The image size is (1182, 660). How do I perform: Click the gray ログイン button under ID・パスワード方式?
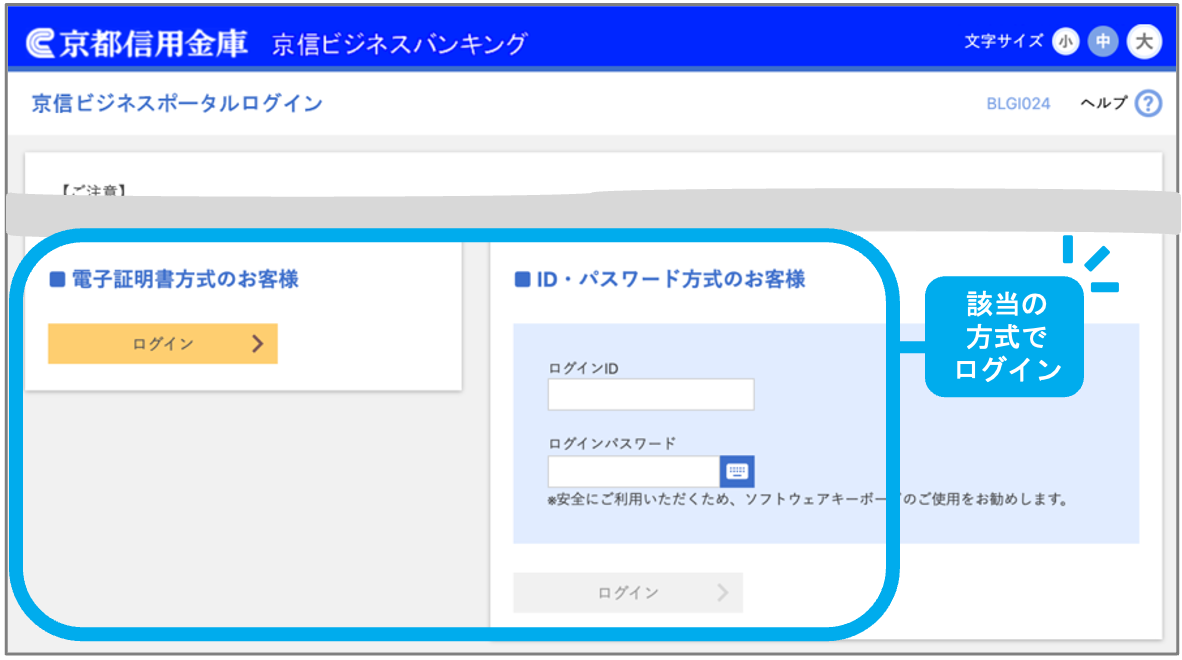pyautogui.click(x=628, y=593)
